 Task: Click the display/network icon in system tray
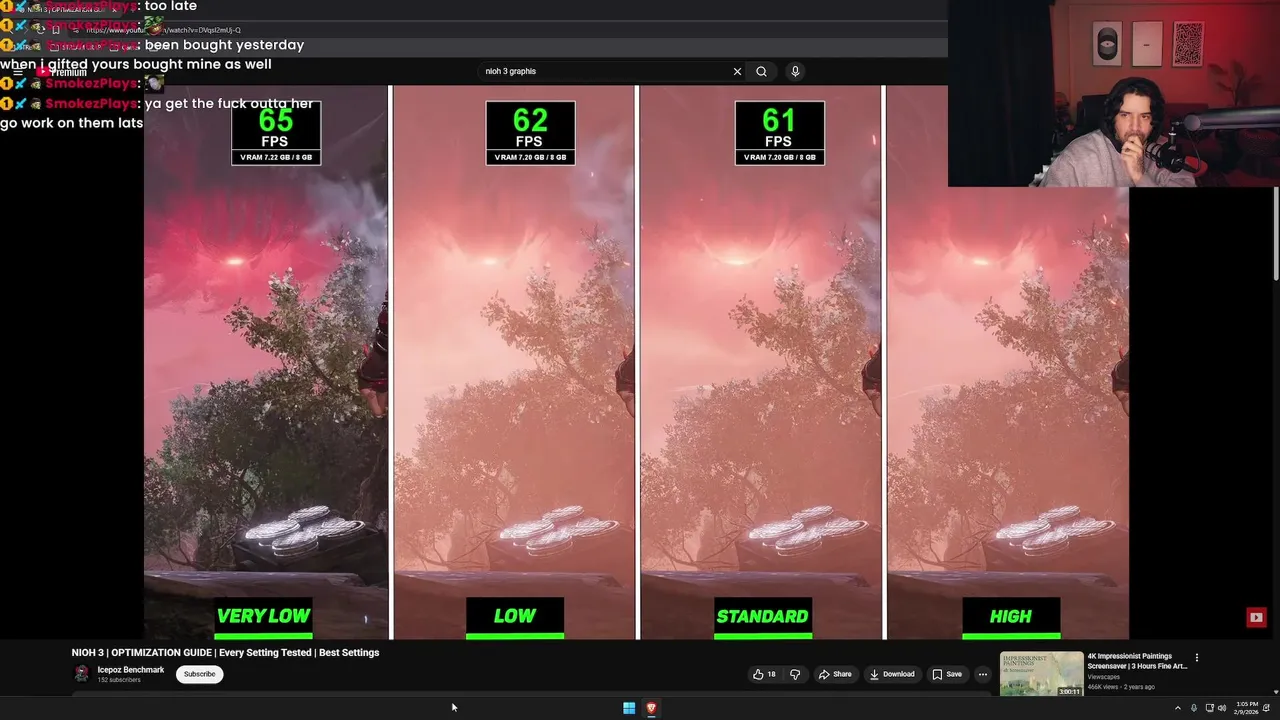1208,708
